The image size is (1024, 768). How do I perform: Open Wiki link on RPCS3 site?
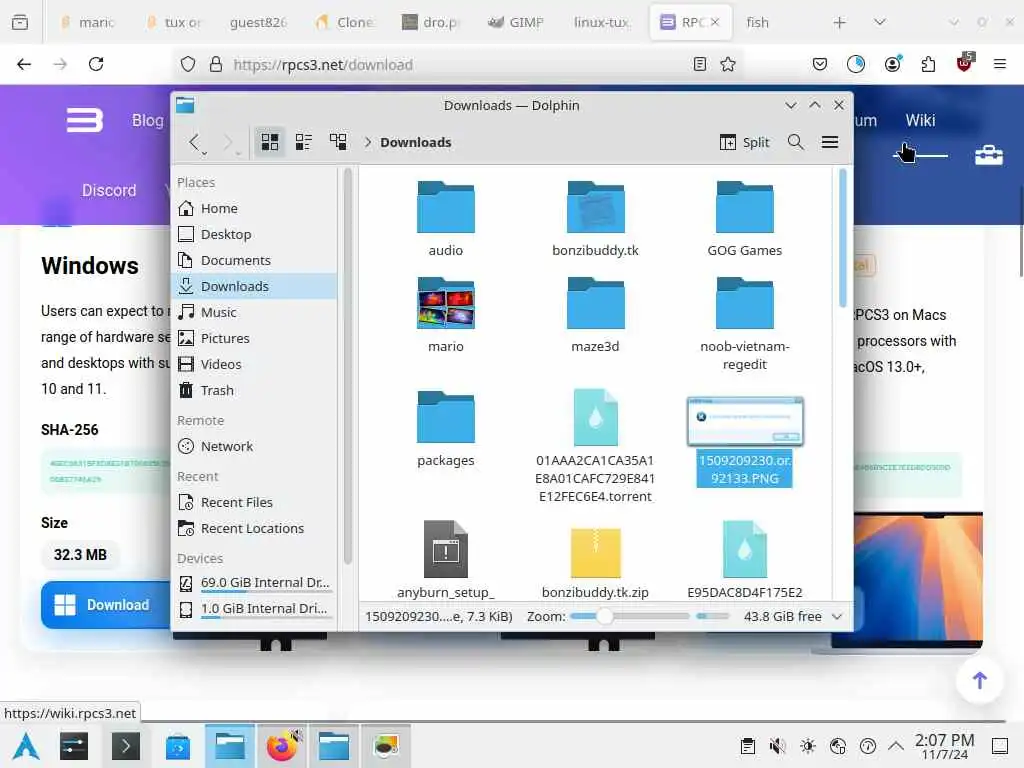tap(920, 120)
